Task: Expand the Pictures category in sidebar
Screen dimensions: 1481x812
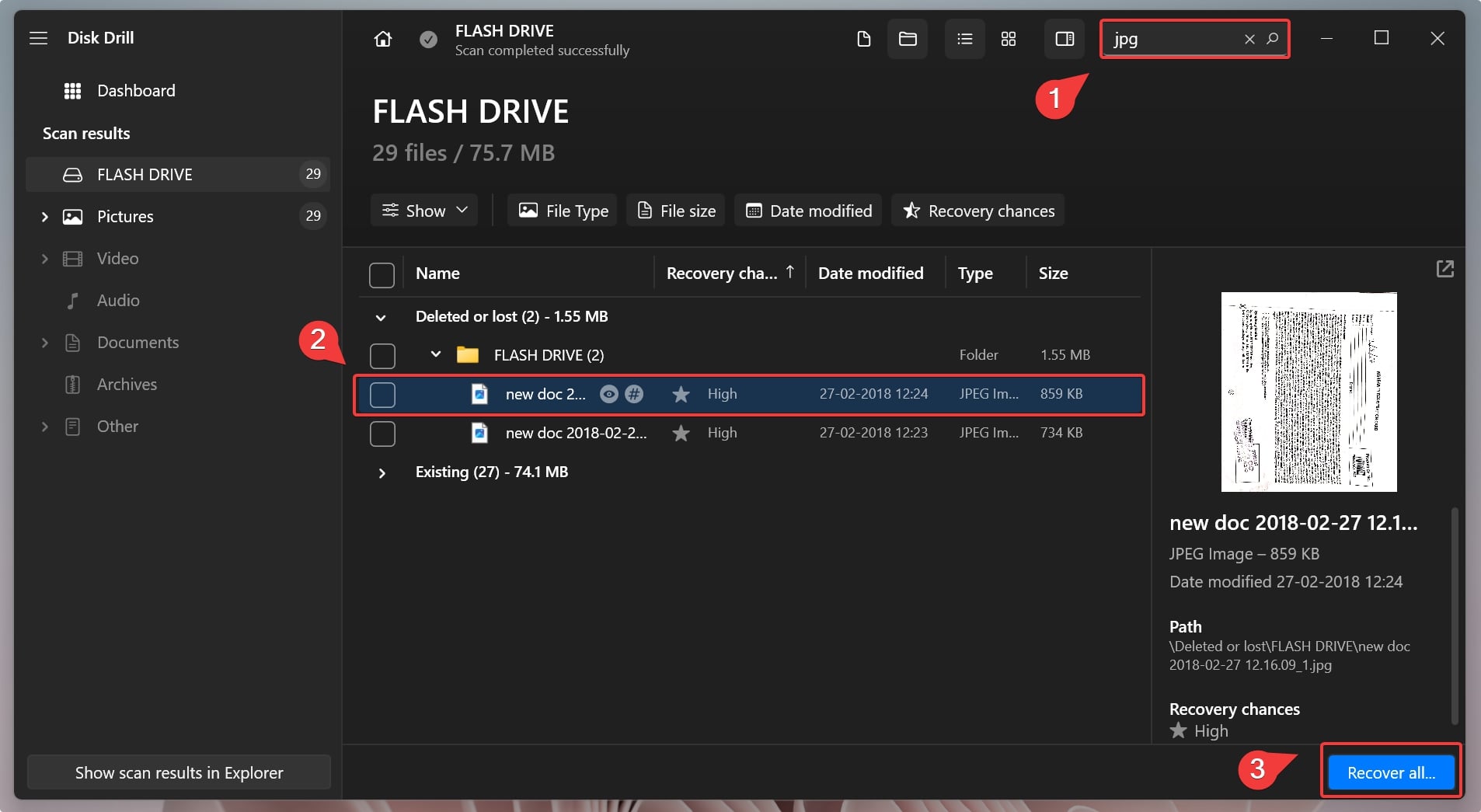Action: pos(44,217)
